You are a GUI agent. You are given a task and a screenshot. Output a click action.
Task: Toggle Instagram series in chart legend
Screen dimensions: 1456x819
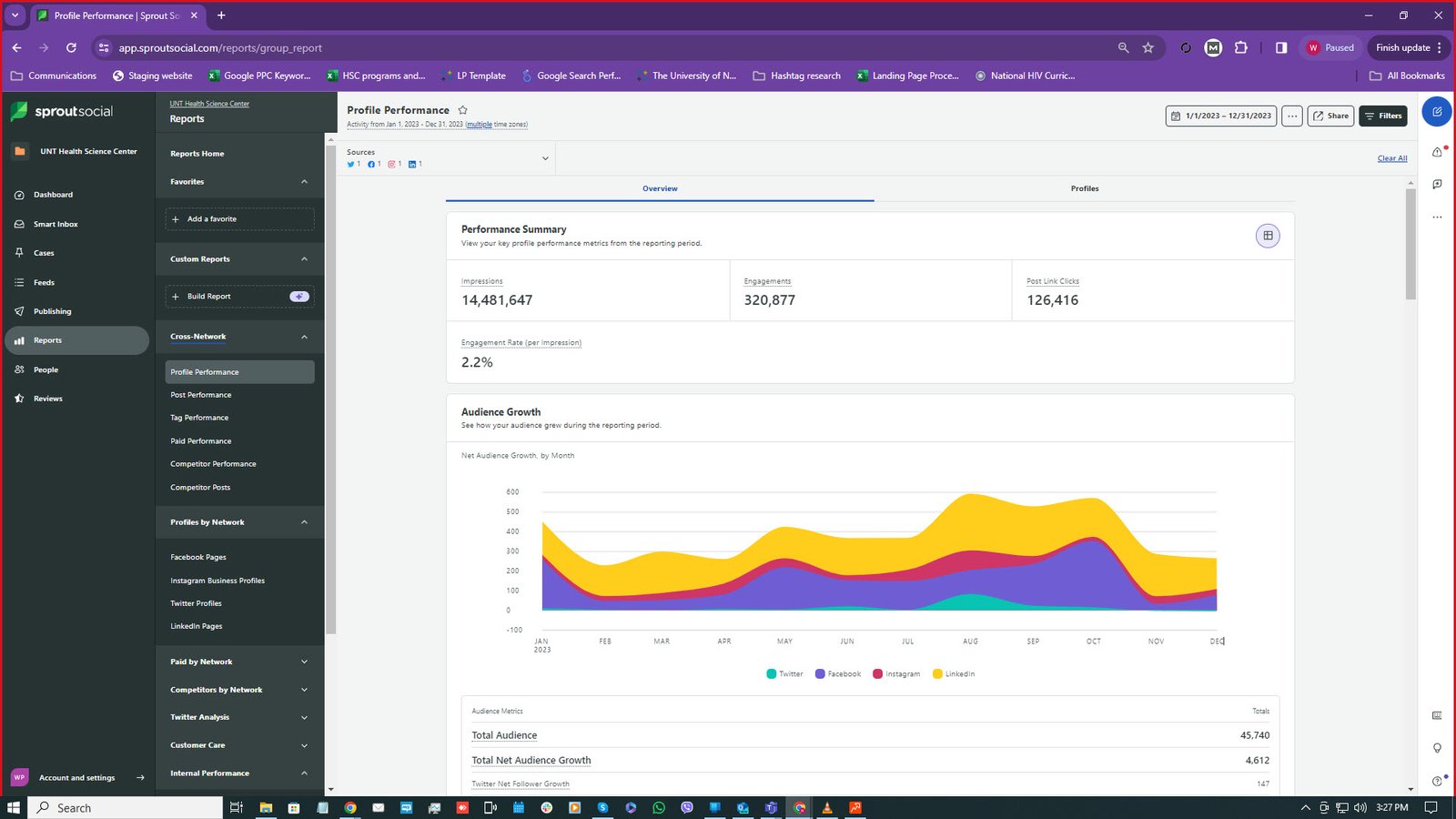pyautogui.click(x=896, y=674)
